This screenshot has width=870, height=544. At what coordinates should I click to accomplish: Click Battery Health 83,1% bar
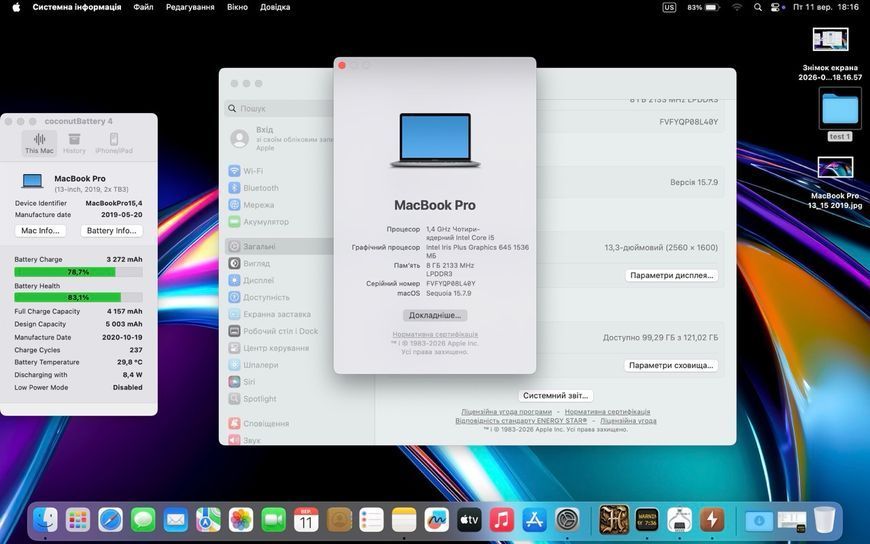(78, 298)
